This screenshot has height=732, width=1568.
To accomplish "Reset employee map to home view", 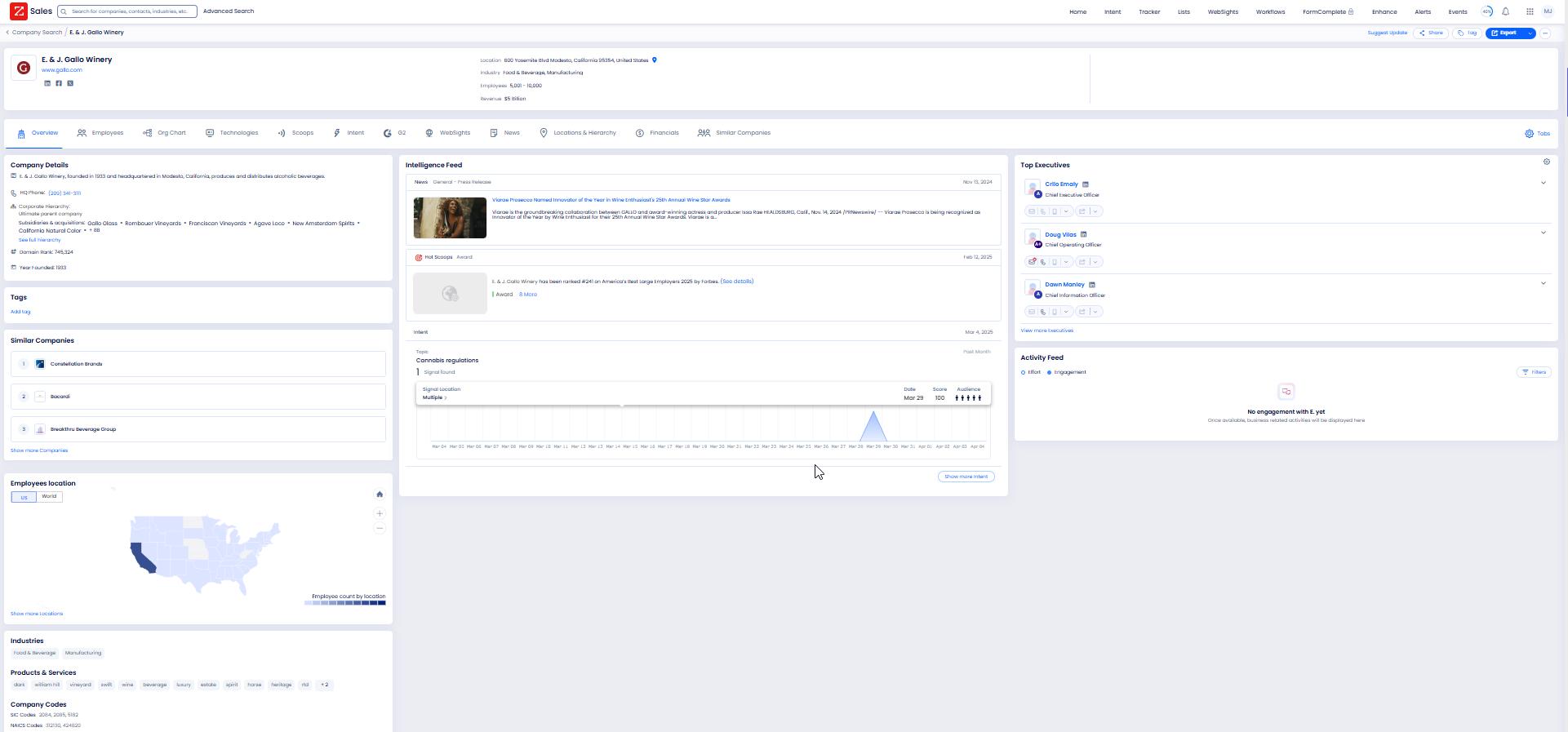I will pyautogui.click(x=380, y=495).
